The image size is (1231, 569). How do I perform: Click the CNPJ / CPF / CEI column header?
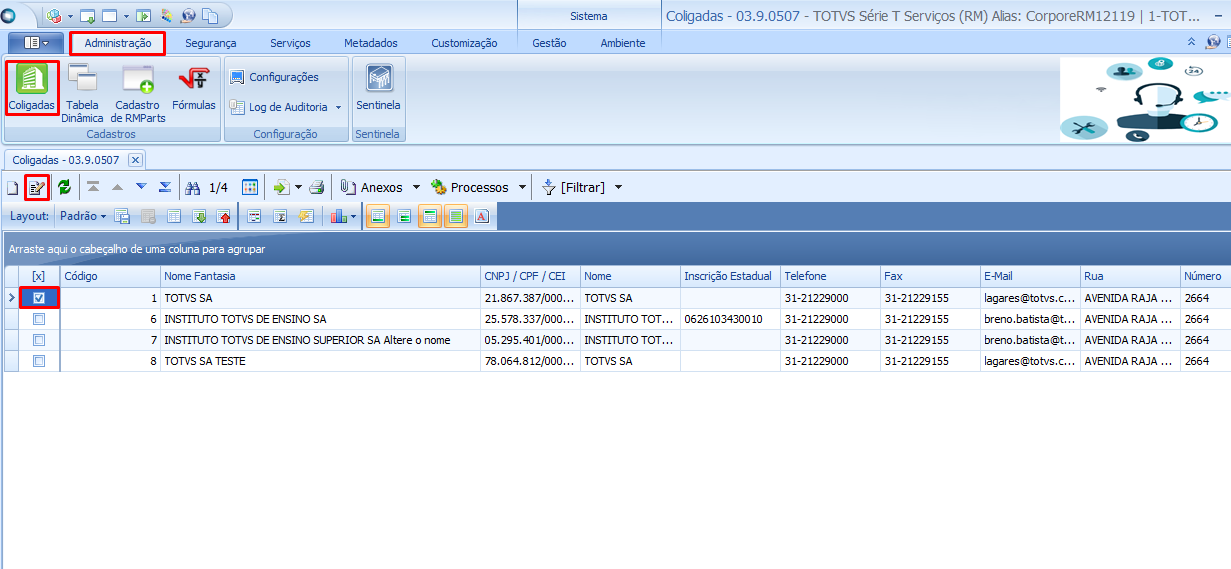(x=530, y=276)
